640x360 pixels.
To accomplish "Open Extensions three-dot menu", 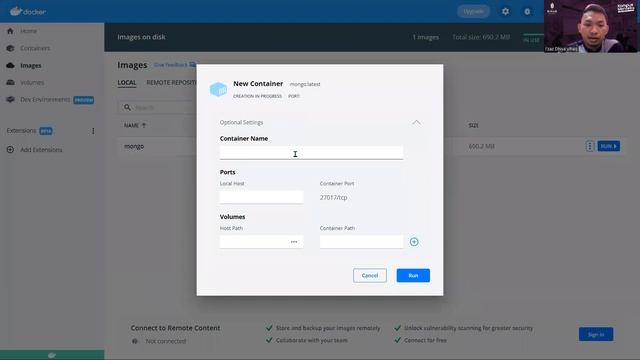I will point(93,131).
